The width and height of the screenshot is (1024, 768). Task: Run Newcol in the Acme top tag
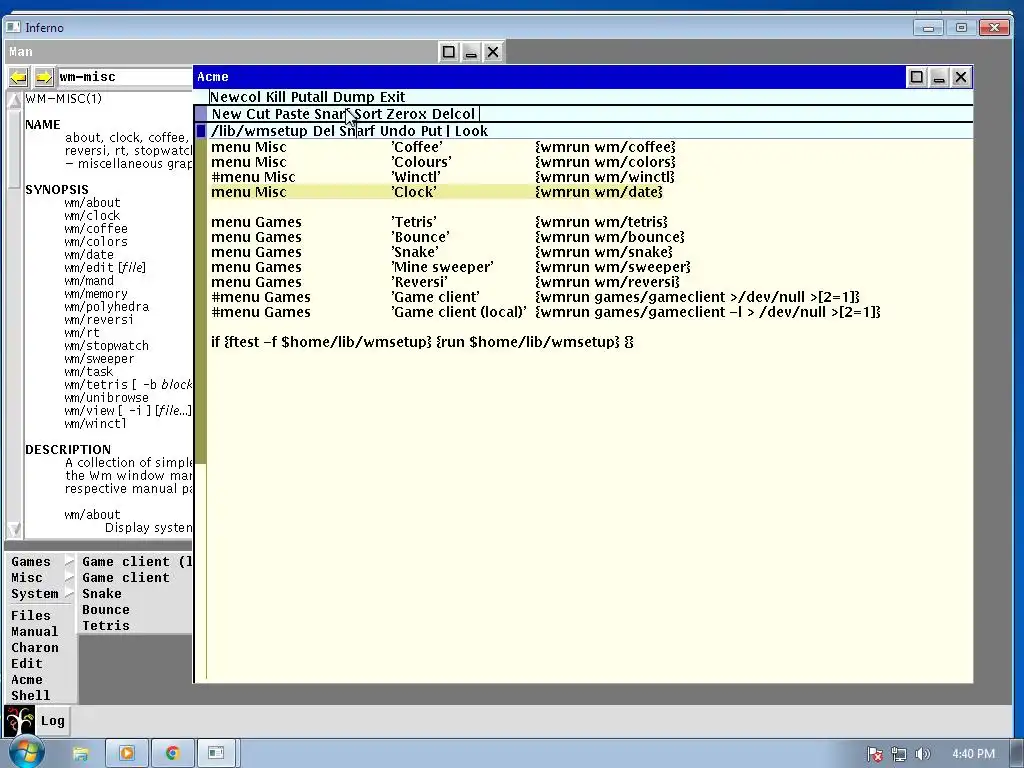click(235, 97)
